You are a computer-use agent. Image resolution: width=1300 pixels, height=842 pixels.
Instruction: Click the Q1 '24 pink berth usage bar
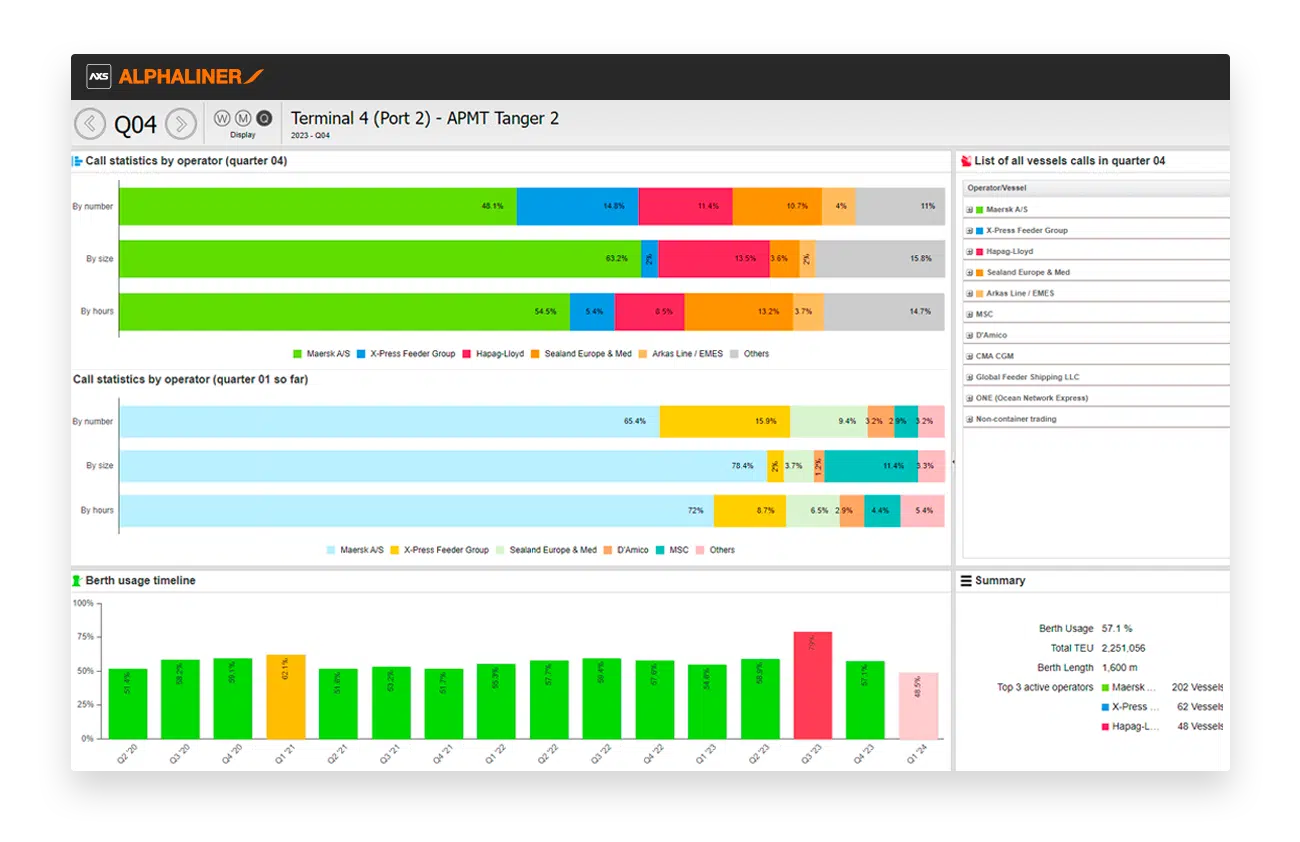click(x=918, y=706)
